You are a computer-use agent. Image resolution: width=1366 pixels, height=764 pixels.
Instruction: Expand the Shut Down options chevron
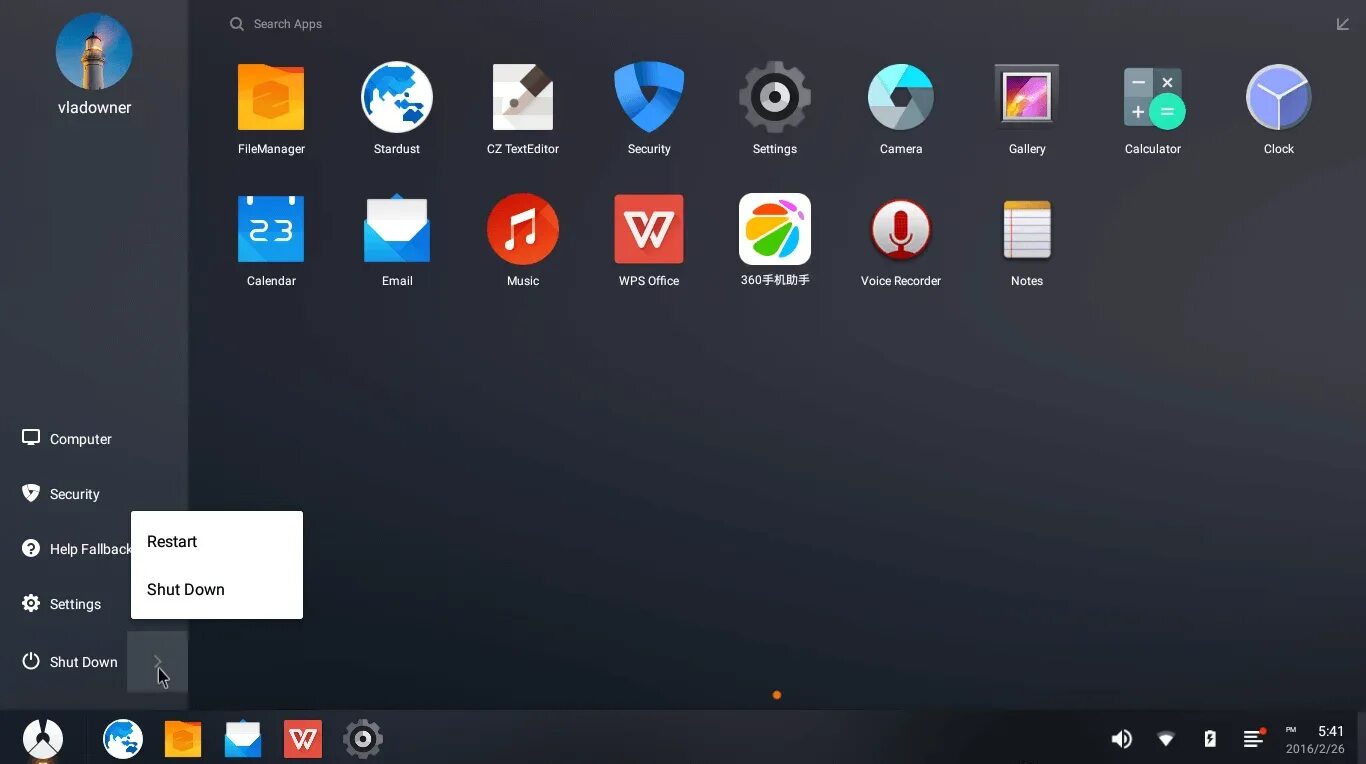(x=157, y=661)
